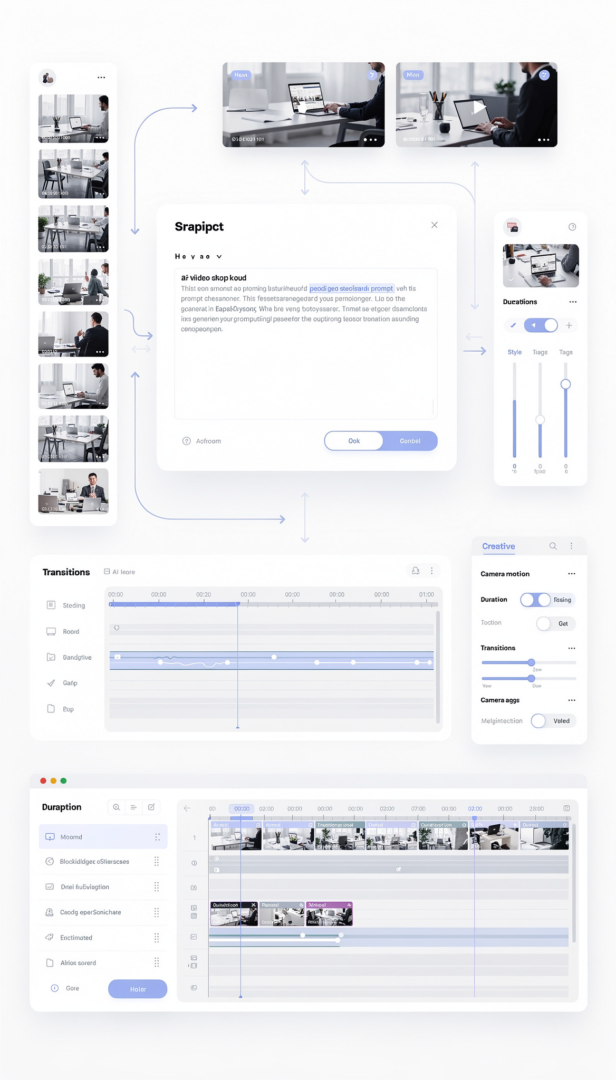Expand the 'He y ae' dropdown
The image size is (616, 1080).
pos(198,256)
